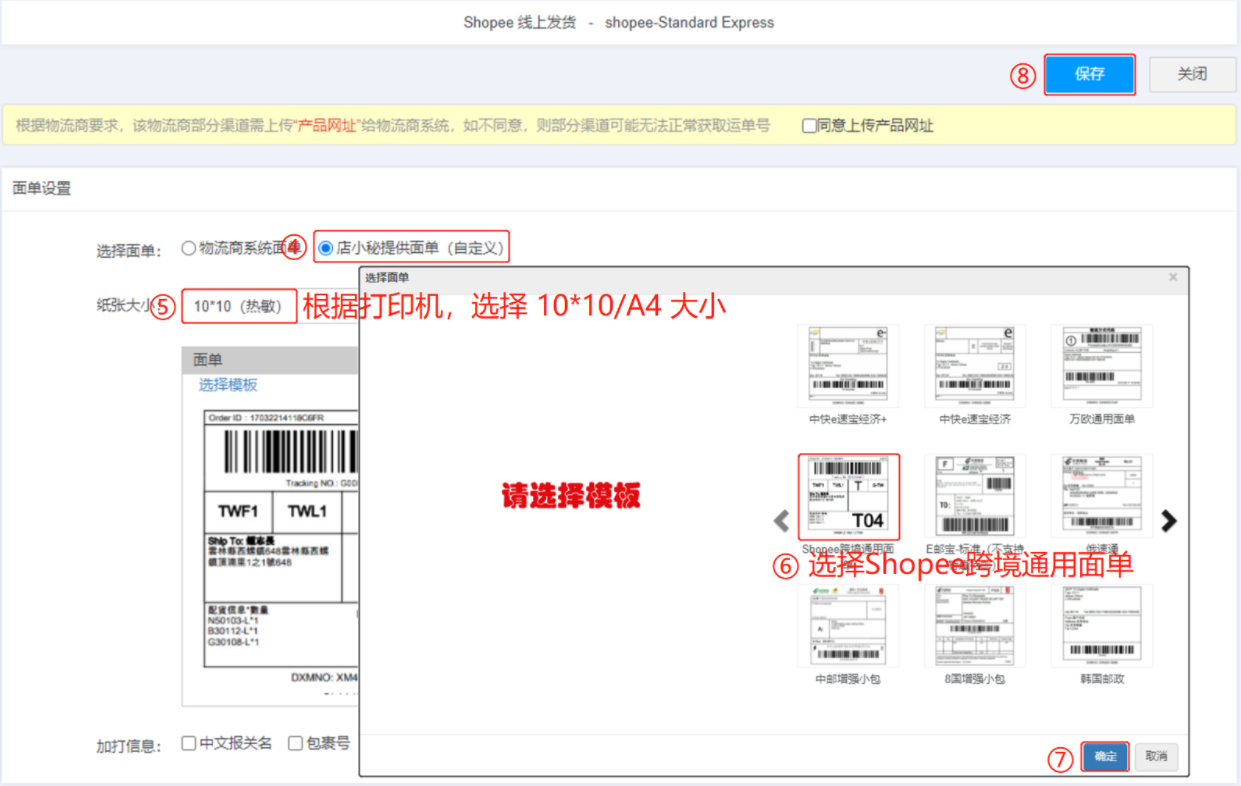The height and width of the screenshot is (786, 1241).
Task: Select the E邮宝-标准 template thumbnail
Action: click(975, 496)
